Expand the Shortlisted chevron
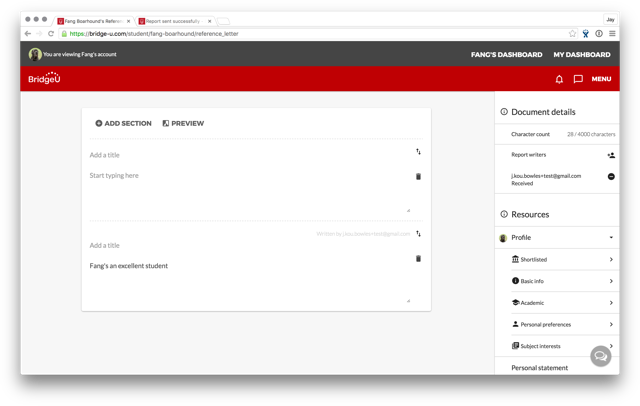Screen dimensions: 640x406 pyautogui.click(x=611, y=260)
